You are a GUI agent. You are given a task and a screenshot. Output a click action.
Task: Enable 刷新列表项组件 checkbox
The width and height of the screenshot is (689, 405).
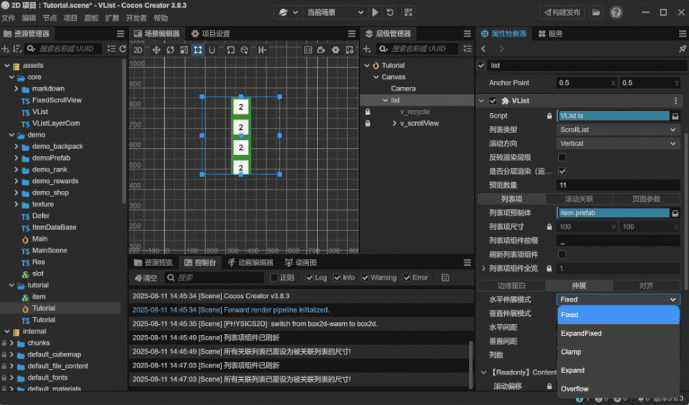point(562,254)
